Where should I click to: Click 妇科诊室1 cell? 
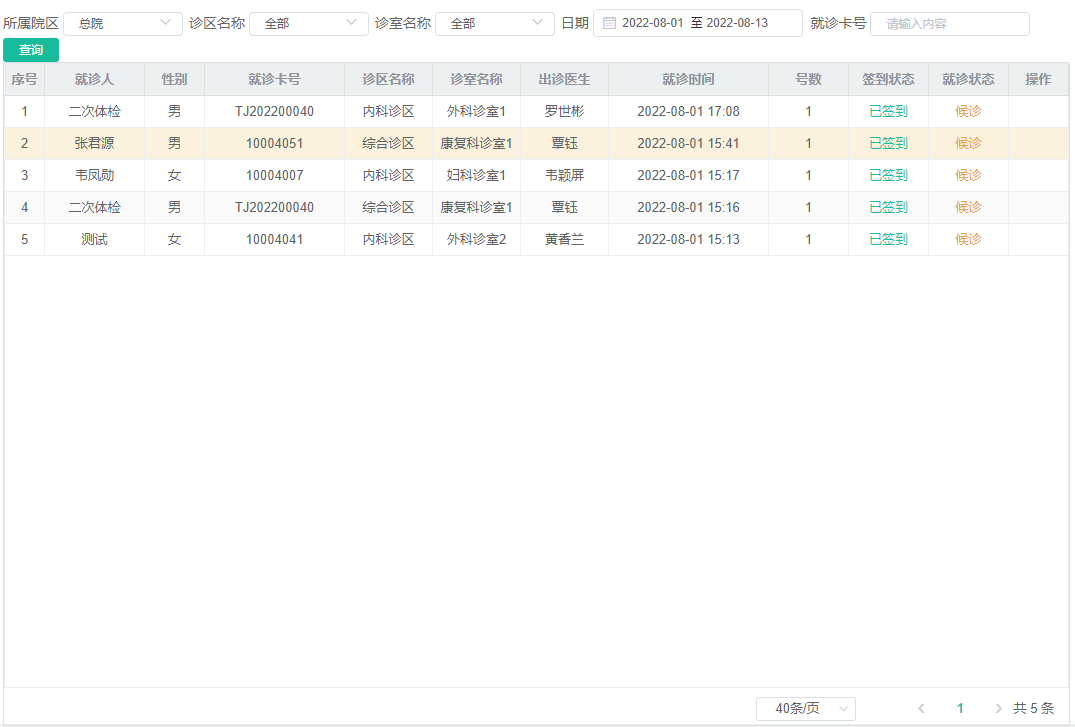[x=476, y=176]
